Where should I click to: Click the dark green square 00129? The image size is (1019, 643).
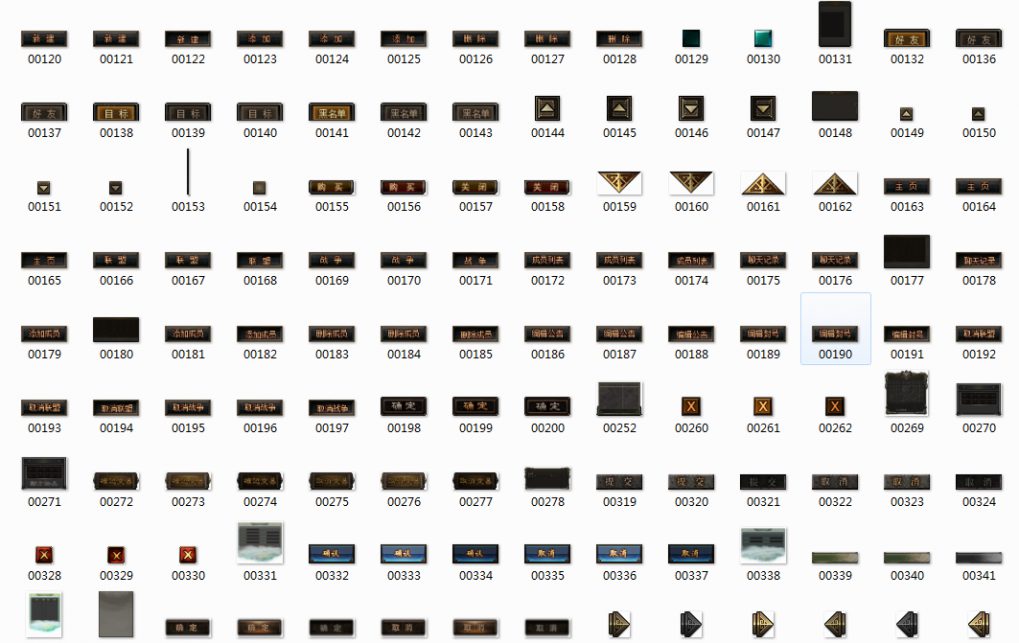click(x=691, y=39)
